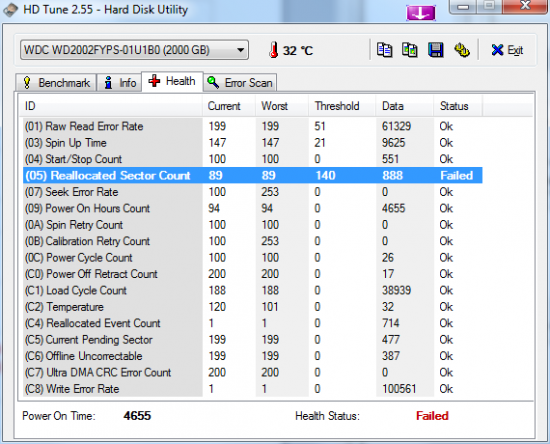Click the copy screenshot icon in toolbar
This screenshot has height=444, width=550.
point(410,50)
